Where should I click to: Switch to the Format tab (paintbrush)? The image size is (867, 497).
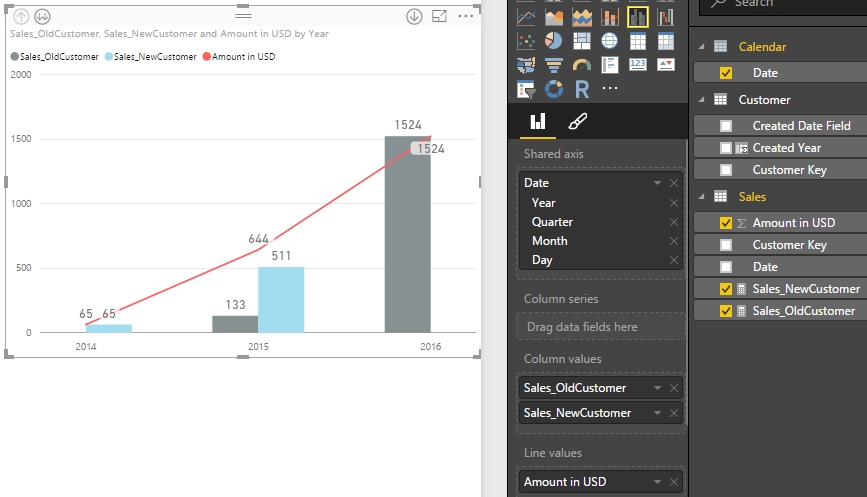click(577, 122)
